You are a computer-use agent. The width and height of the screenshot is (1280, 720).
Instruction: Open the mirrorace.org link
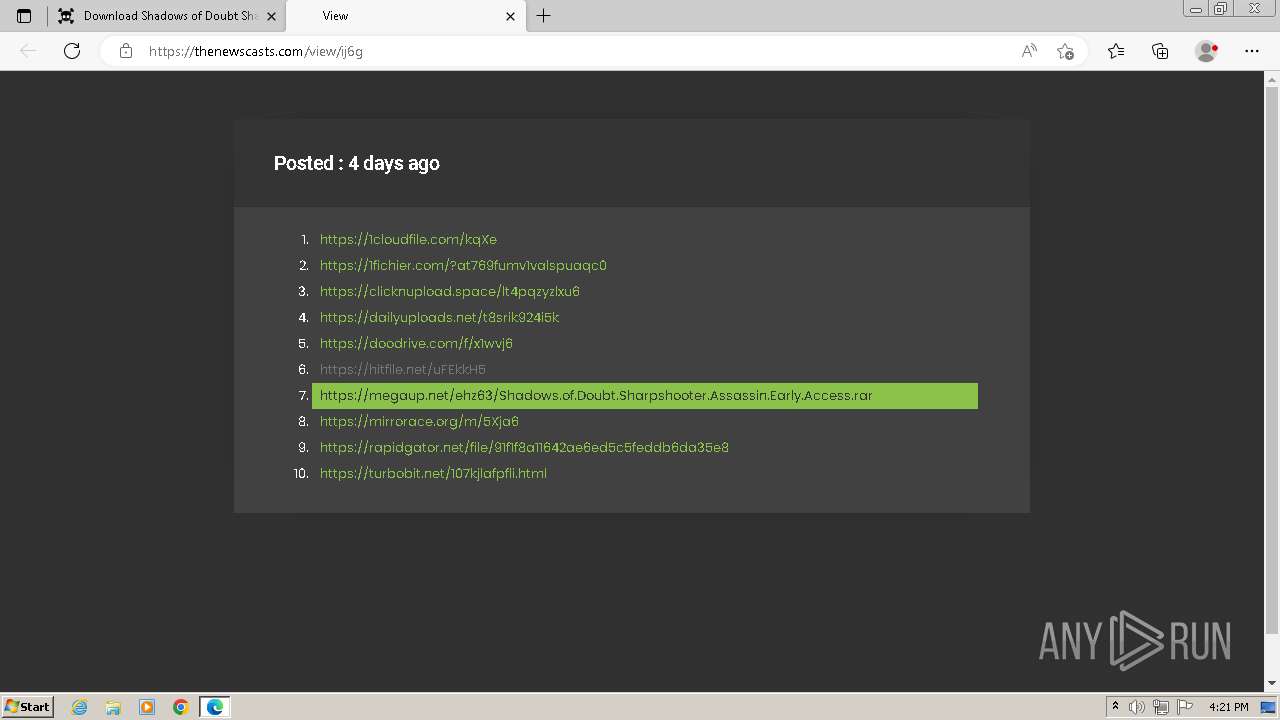pos(419,422)
